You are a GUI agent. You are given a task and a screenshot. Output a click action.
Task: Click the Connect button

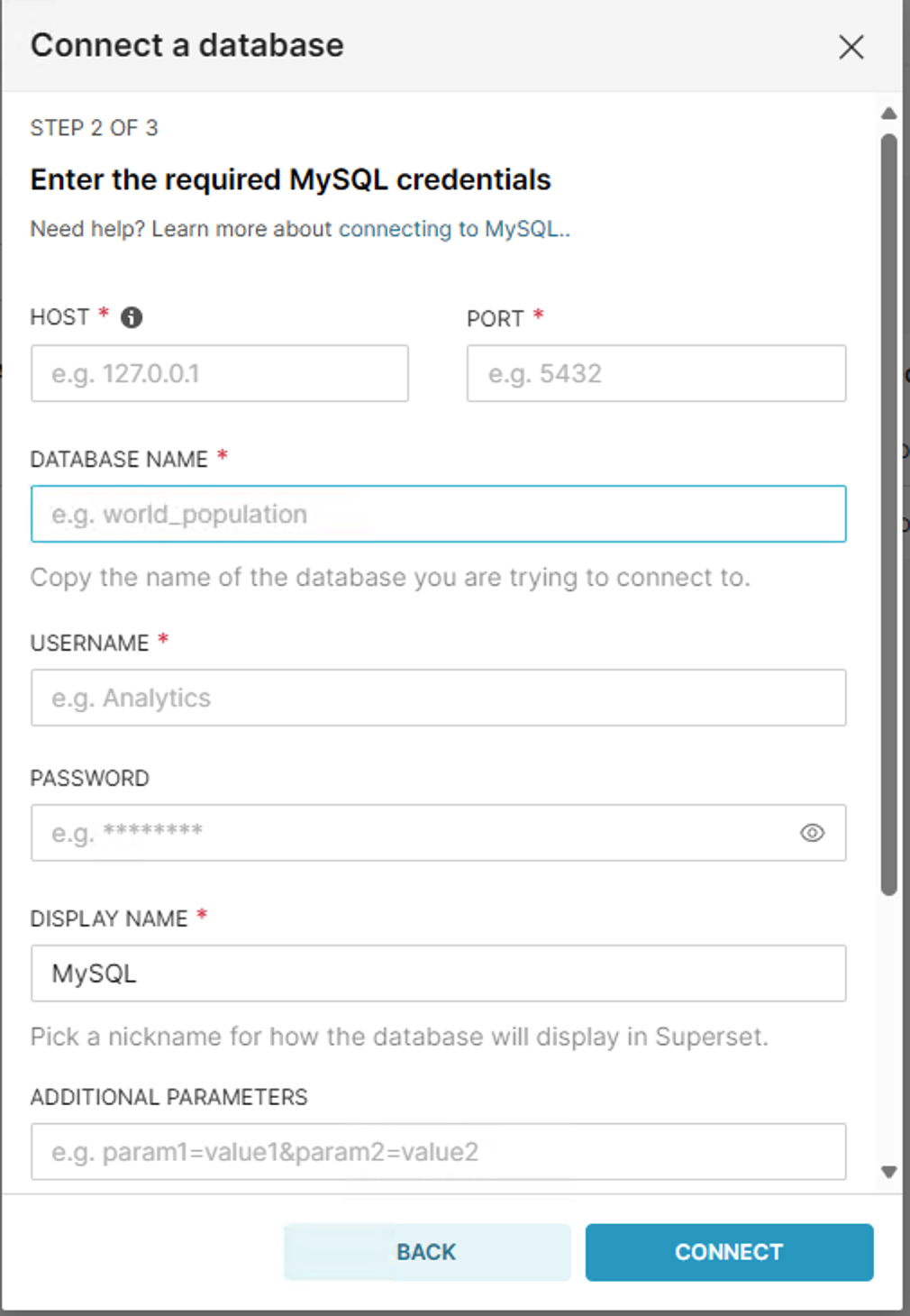(729, 1252)
